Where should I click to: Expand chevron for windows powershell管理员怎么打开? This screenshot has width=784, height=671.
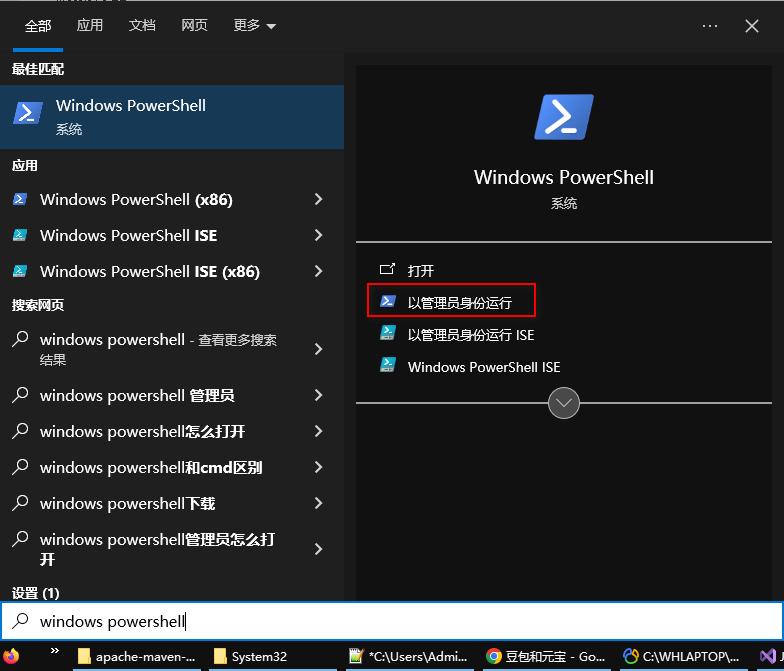click(318, 549)
